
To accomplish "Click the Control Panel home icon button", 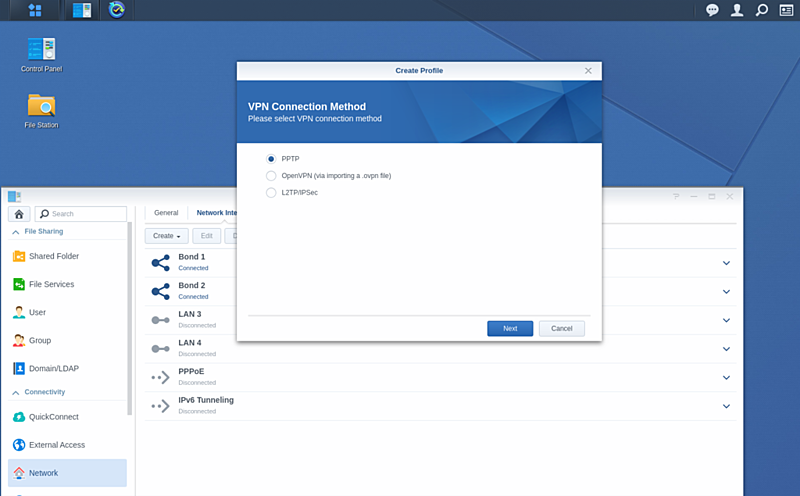I will [19, 214].
